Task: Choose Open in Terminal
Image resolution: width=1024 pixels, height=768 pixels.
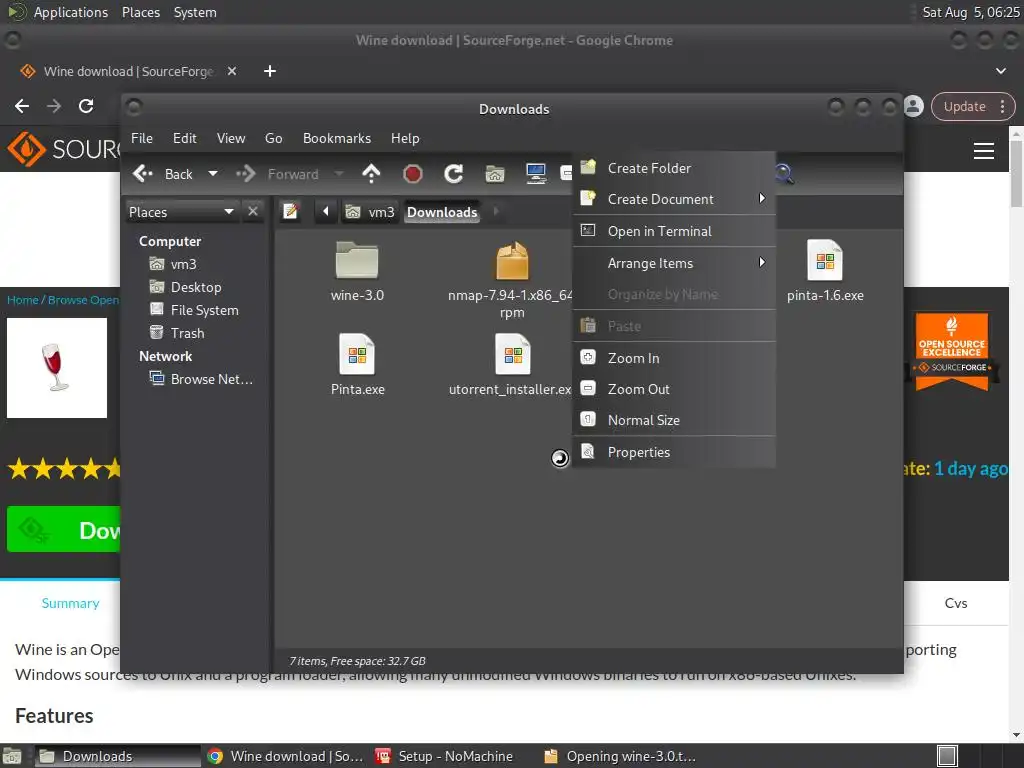Action: click(674, 231)
